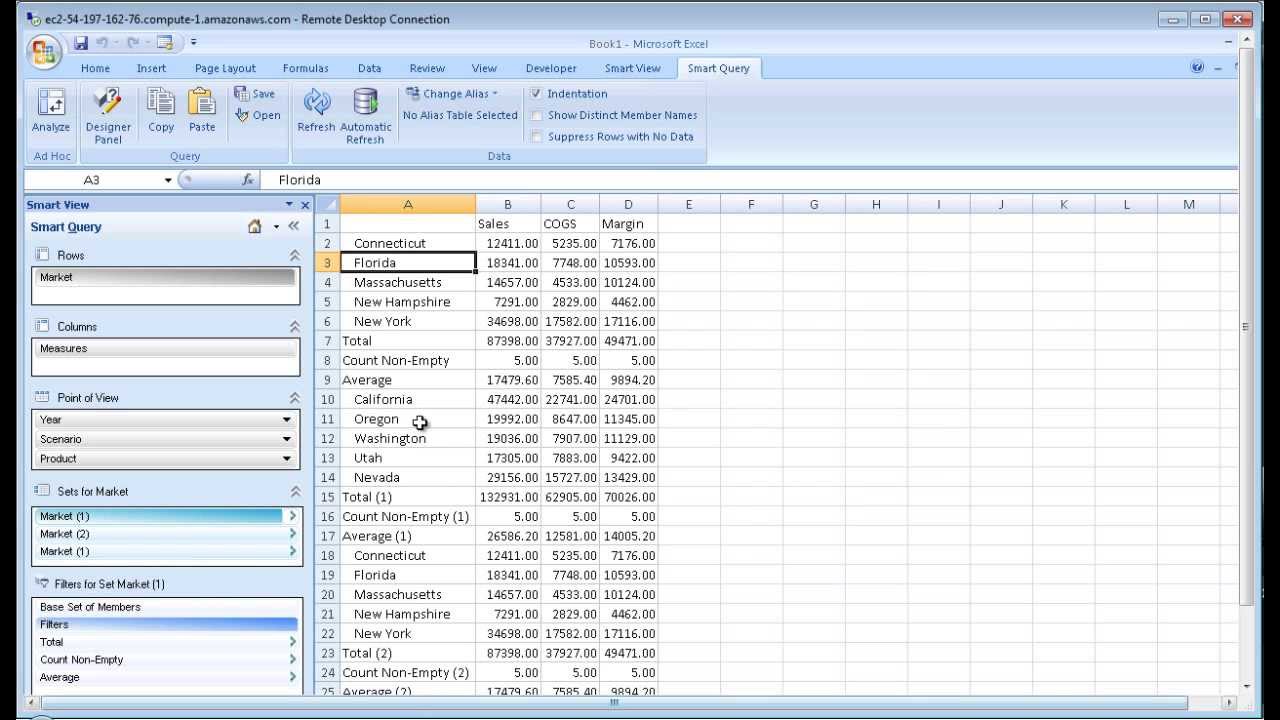Select row 10 header
The width and height of the screenshot is (1280, 720).
click(327, 399)
